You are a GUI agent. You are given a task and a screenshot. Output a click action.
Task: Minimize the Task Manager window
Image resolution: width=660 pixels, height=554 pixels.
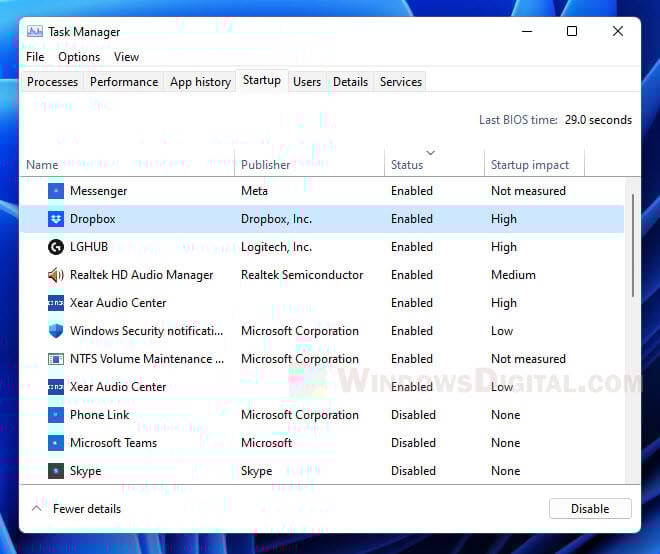pyautogui.click(x=527, y=31)
